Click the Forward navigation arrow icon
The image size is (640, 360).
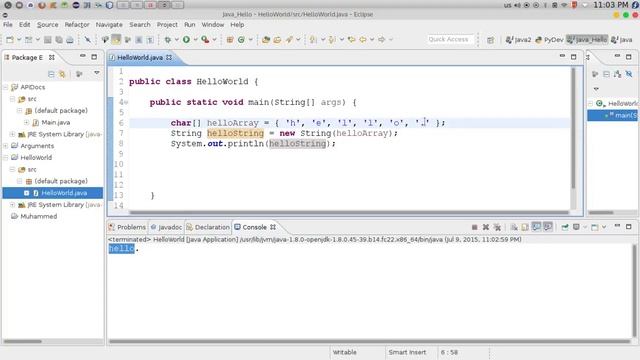tap(382, 40)
